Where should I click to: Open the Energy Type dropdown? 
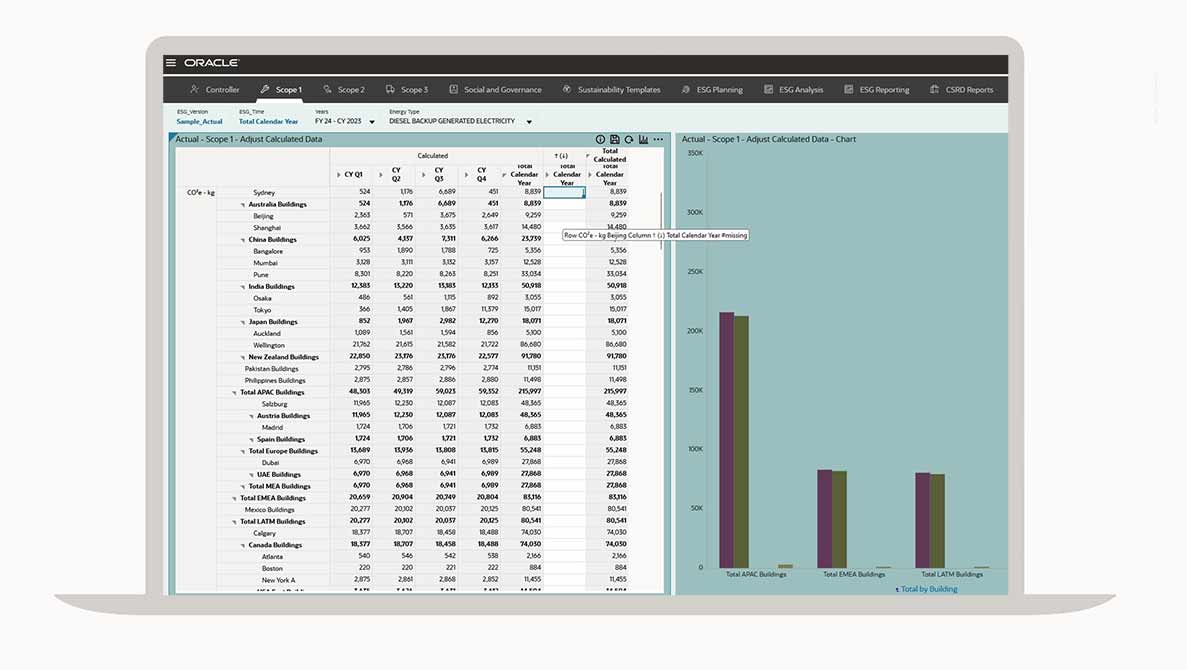point(529,122)
